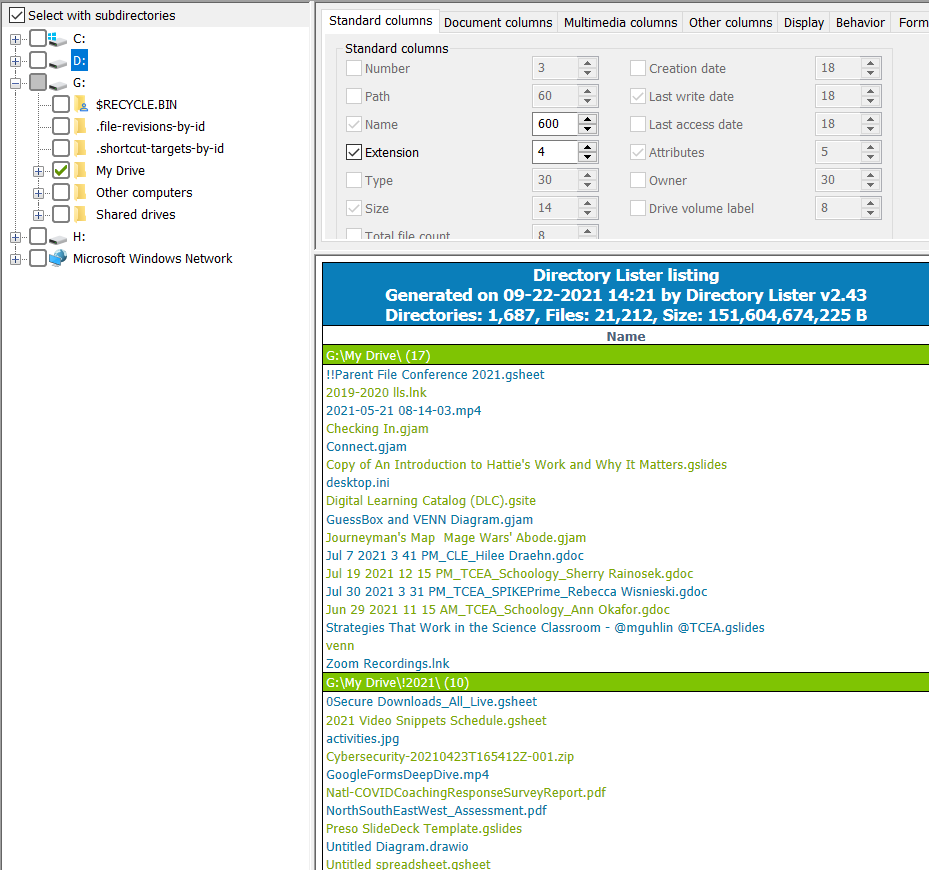The image size is (929, 870).
Task: Toggle Select with subdirectories checkbox
Action: point(17,15)
